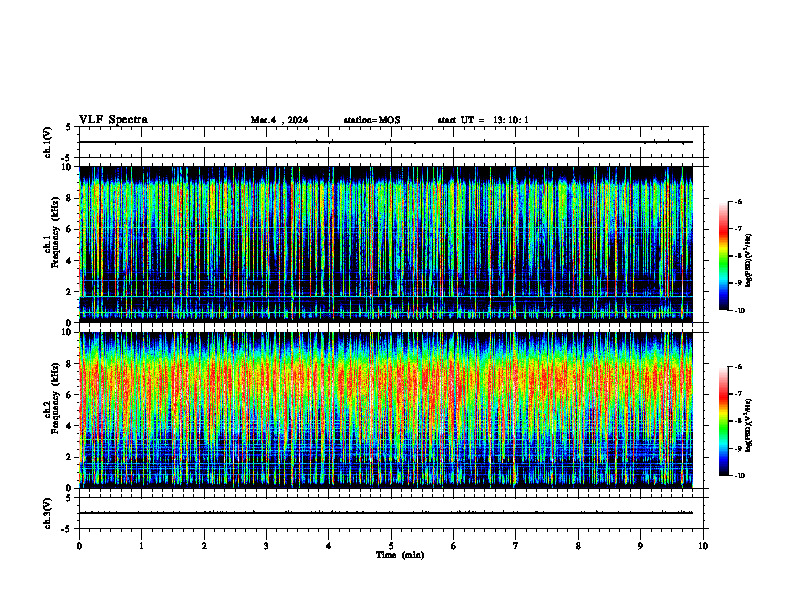Click the 'station=MOS' label

click(x=372, y=120)
